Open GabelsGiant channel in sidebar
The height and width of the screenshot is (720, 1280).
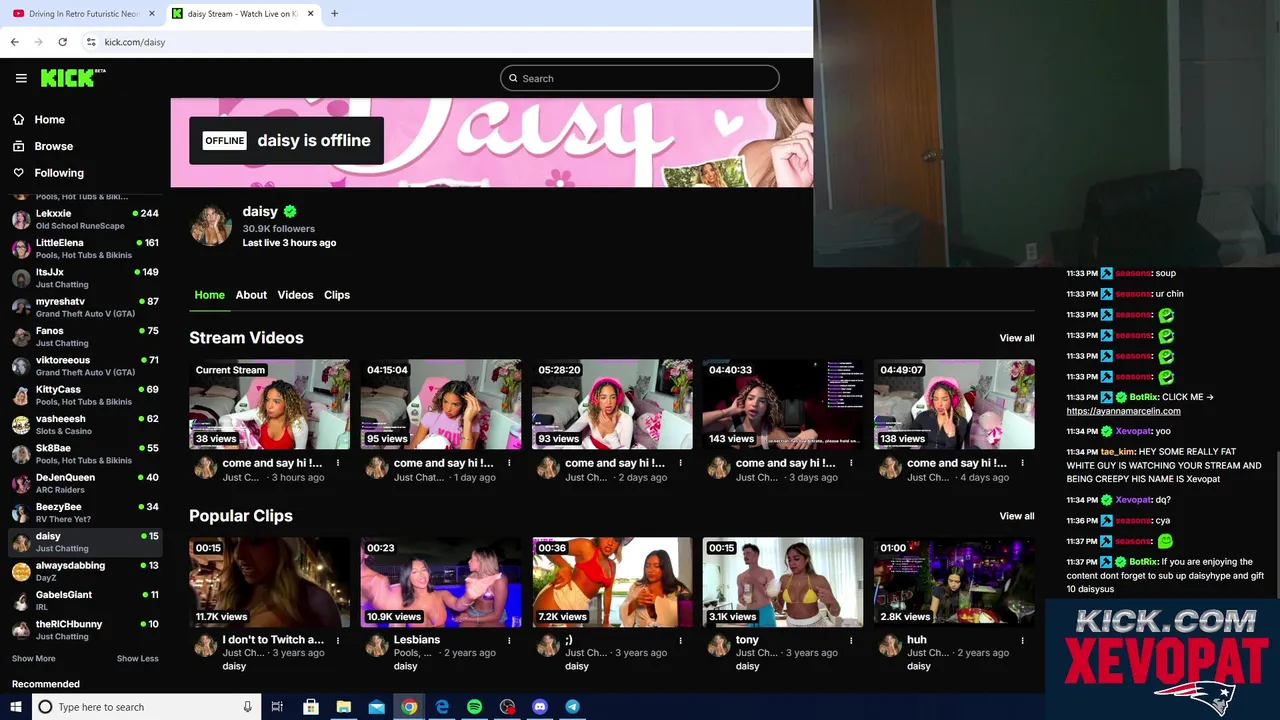[85, 600]
